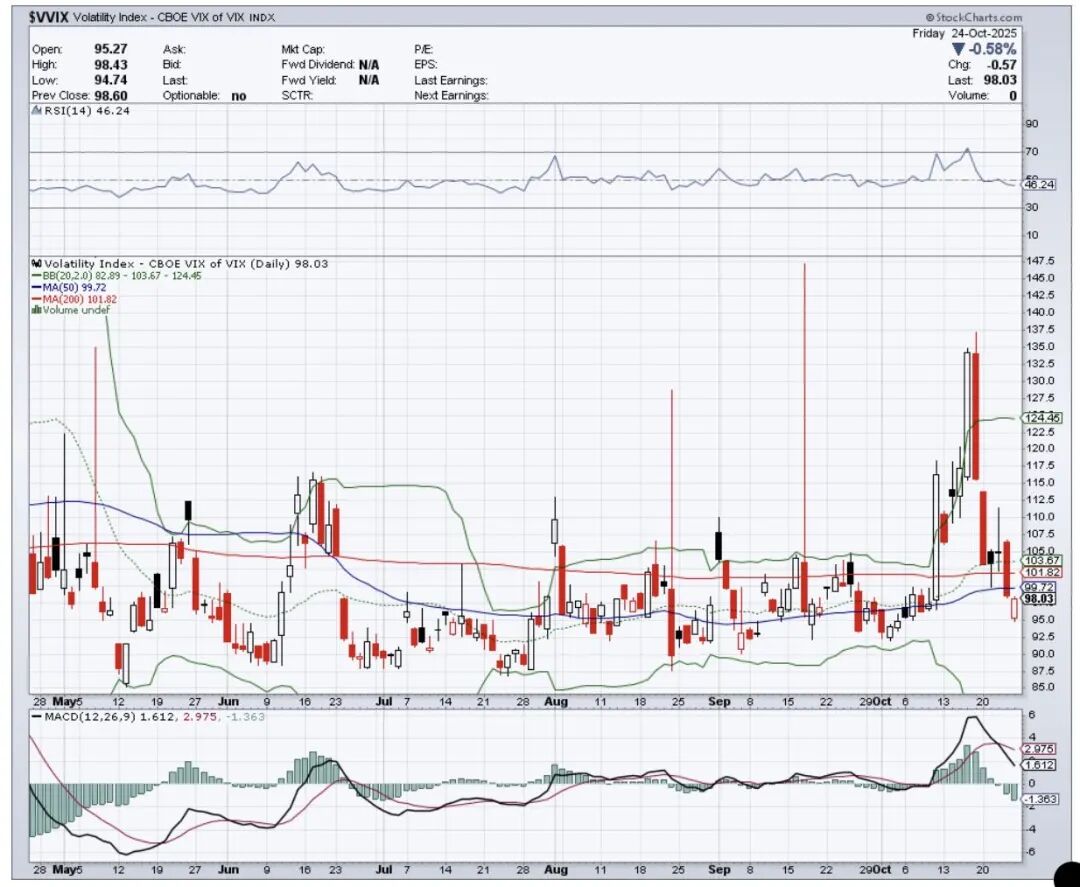Click the $VVIX ticker symbol
The image size is (1080, 887).
(50, 17)
